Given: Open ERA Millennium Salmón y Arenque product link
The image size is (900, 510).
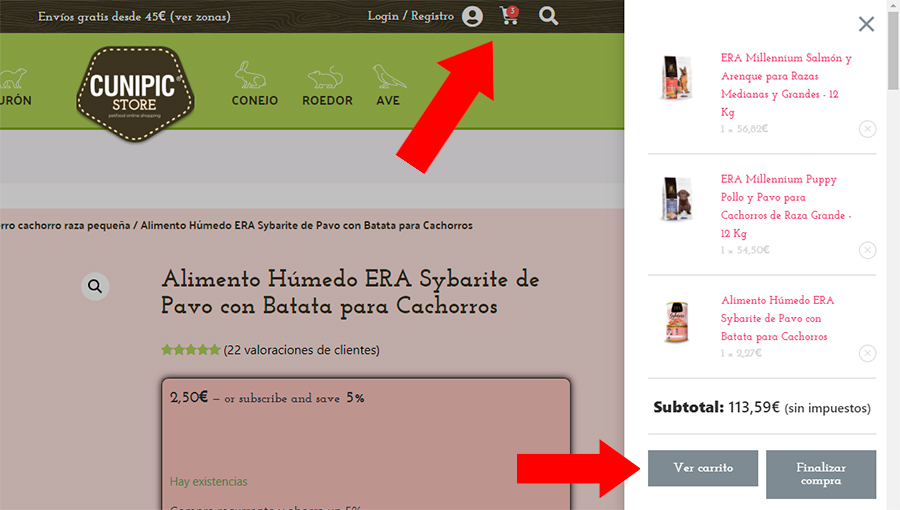Looking at the screenshot, I should point(786,85).
